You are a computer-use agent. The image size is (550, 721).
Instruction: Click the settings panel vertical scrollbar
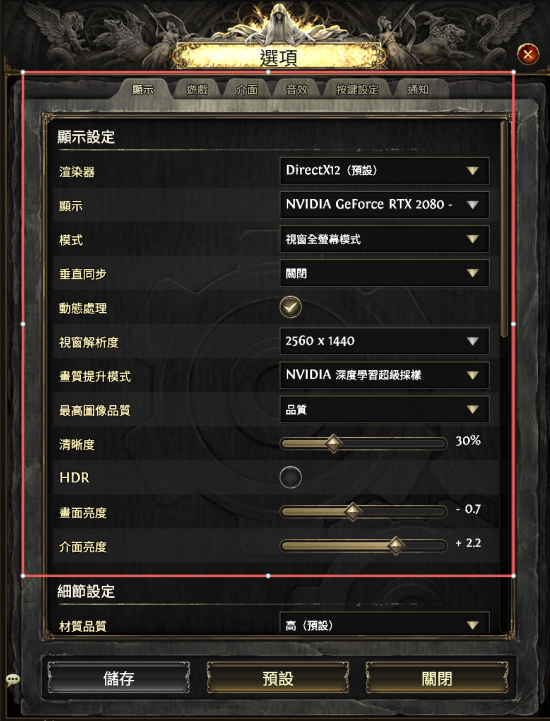[x=504, y=229]
